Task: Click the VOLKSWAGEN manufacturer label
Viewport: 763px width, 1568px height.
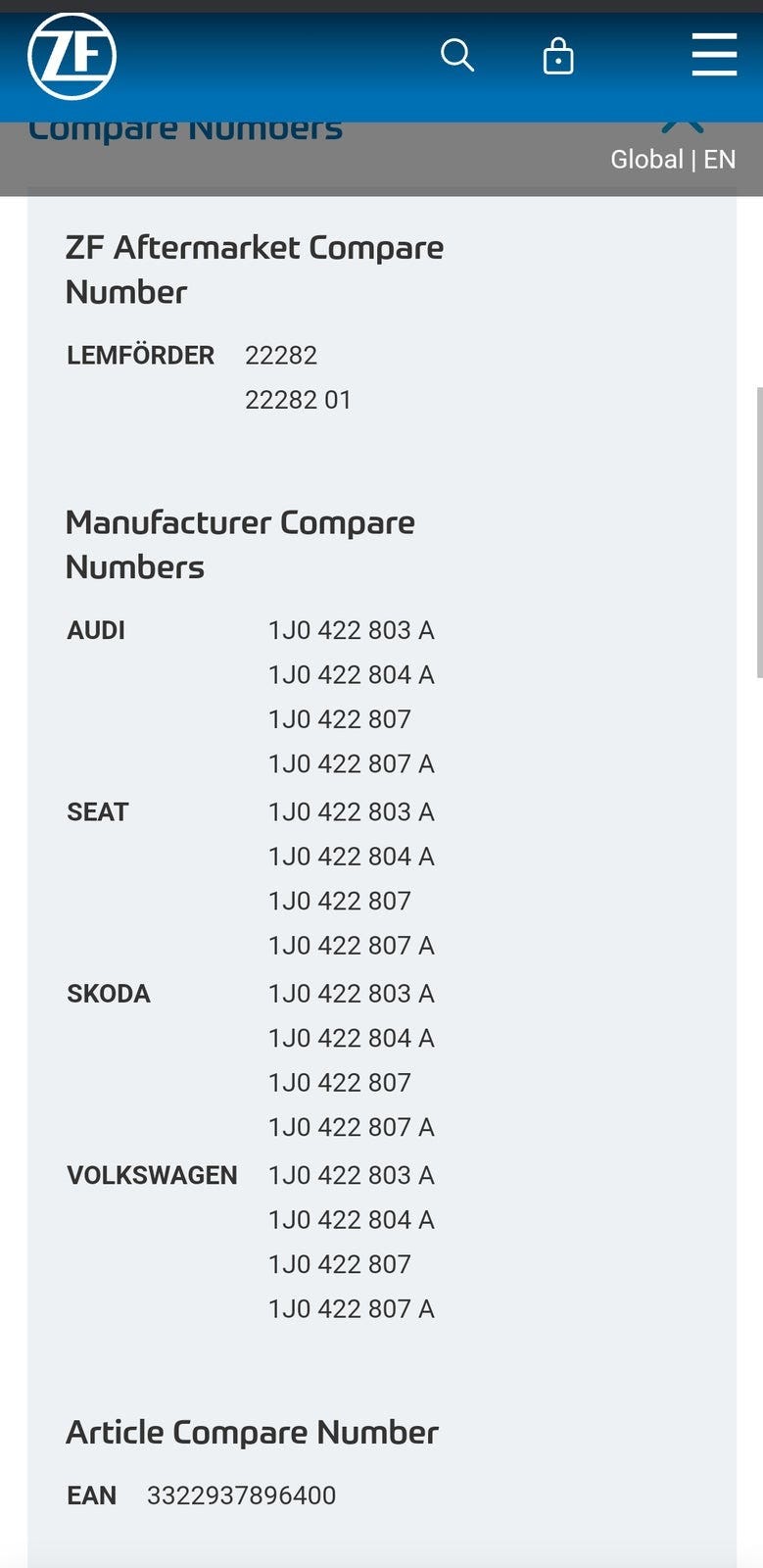Action: tap(152, 1175)
